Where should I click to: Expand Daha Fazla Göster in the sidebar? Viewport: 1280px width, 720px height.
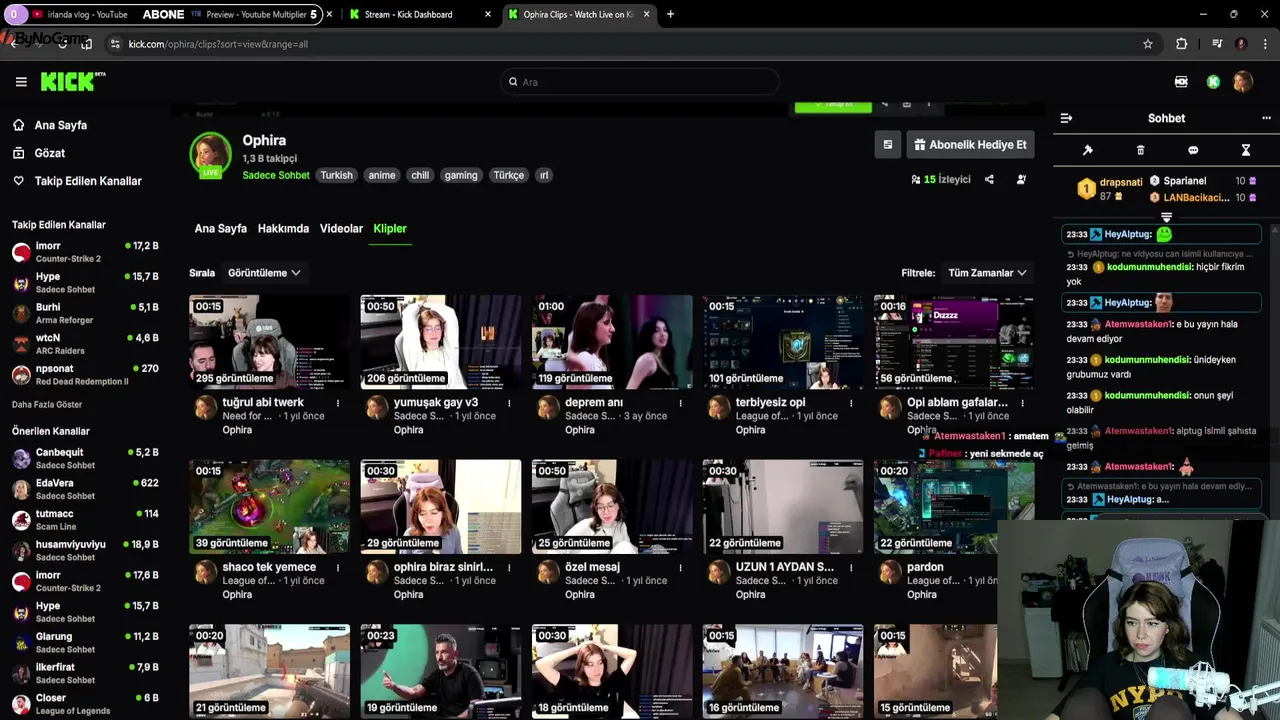point(47,405)
